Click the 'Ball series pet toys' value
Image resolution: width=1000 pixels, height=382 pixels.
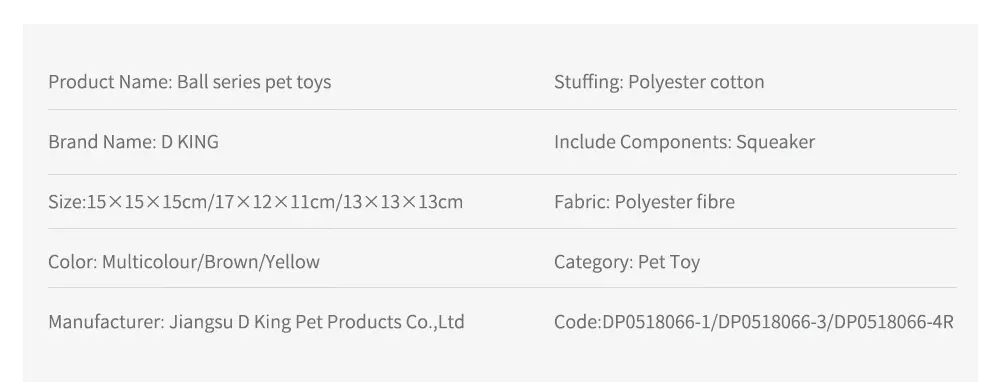pos(254,82)
